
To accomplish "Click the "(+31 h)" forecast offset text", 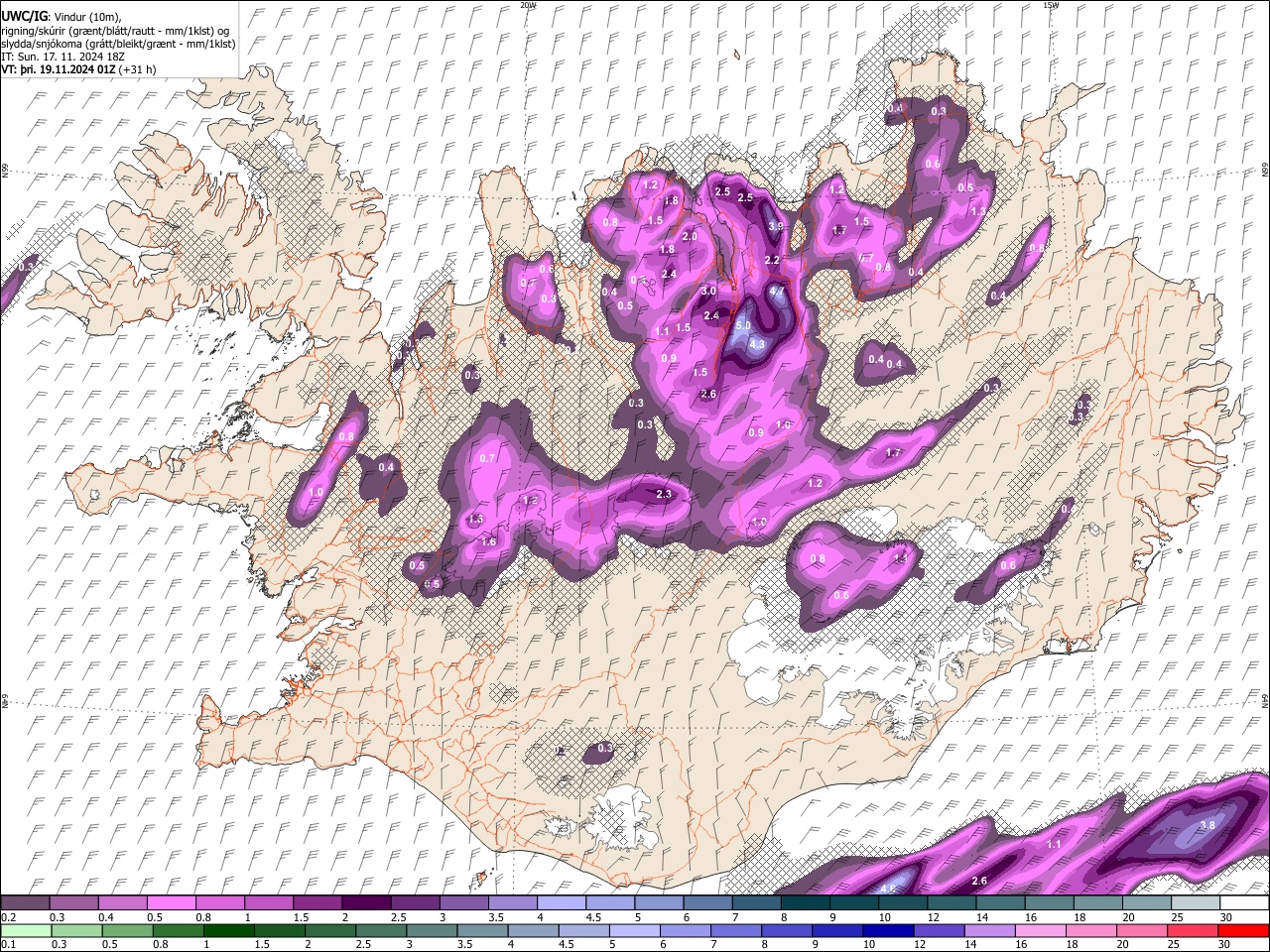I will click(137, 69).
